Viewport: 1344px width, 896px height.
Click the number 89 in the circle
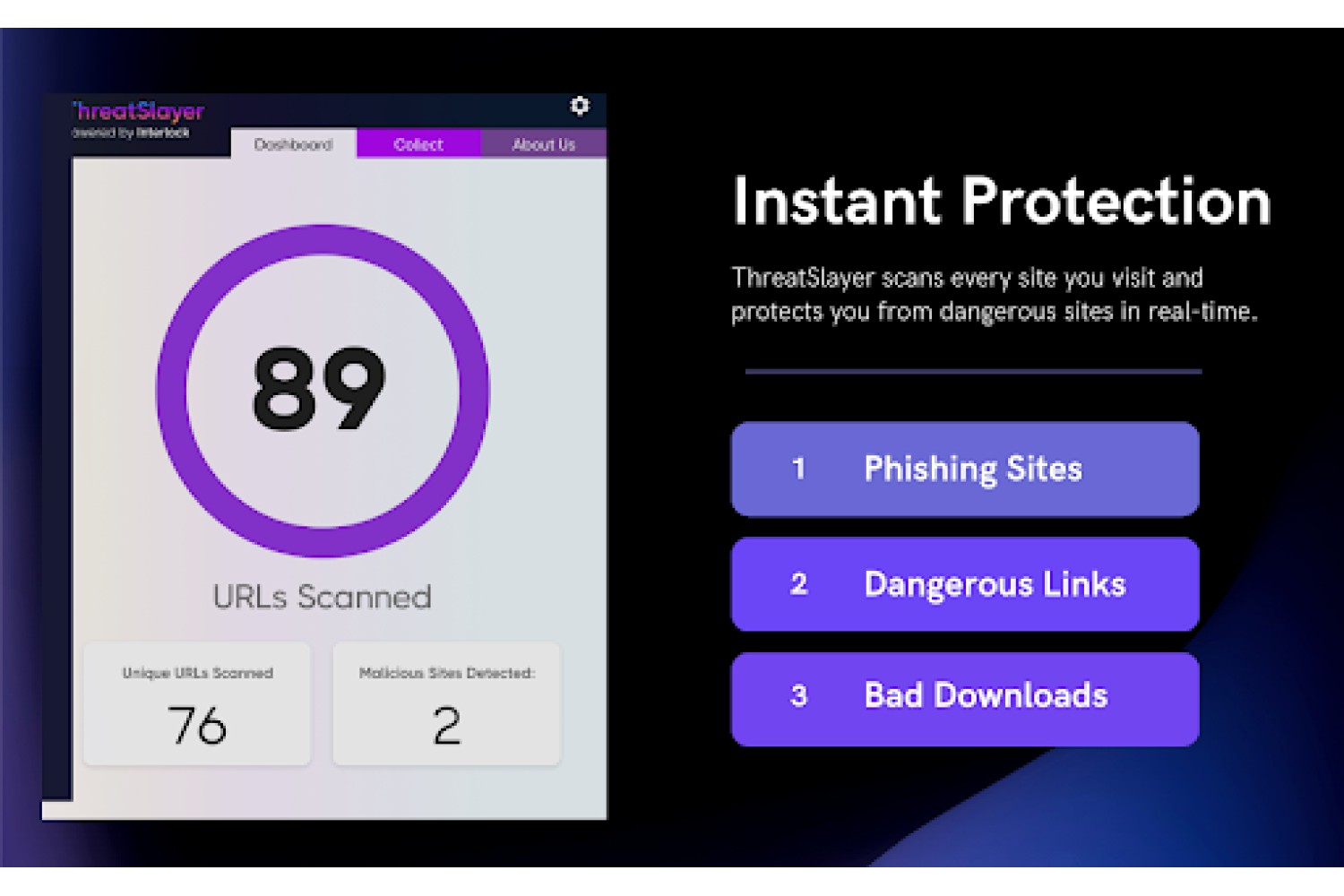[319, 389]
